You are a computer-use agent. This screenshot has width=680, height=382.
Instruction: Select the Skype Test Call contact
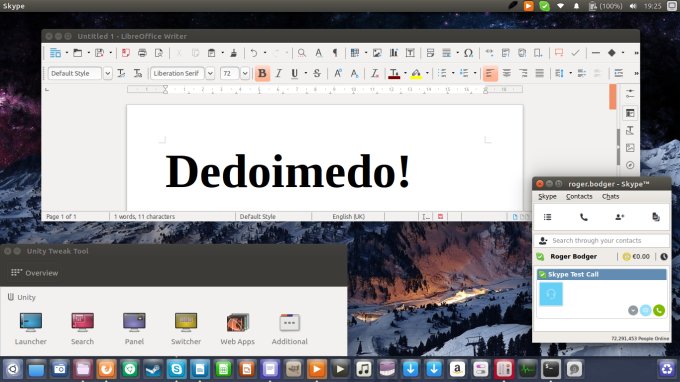pyautogui.click(x=602, y=274)
